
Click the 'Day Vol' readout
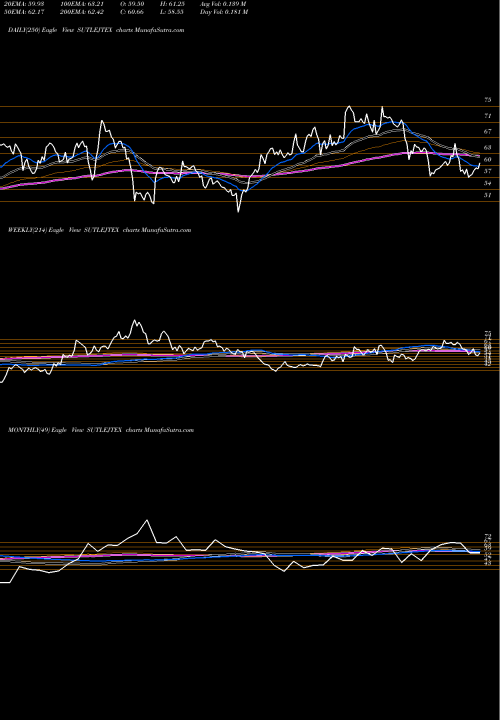click(x=224, y=12)
